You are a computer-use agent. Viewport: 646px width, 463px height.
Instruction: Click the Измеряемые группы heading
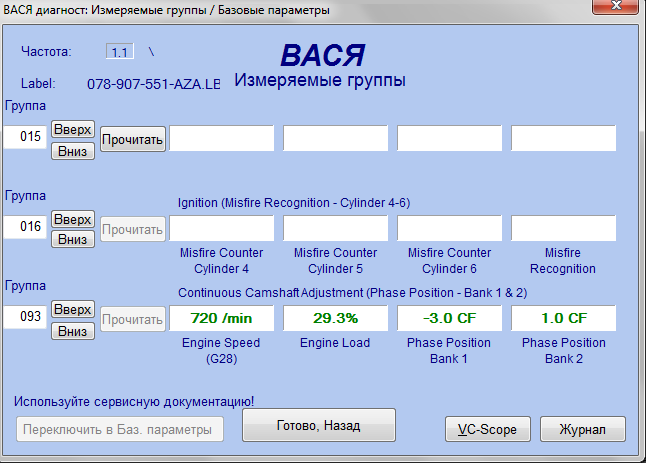[320, 80]
